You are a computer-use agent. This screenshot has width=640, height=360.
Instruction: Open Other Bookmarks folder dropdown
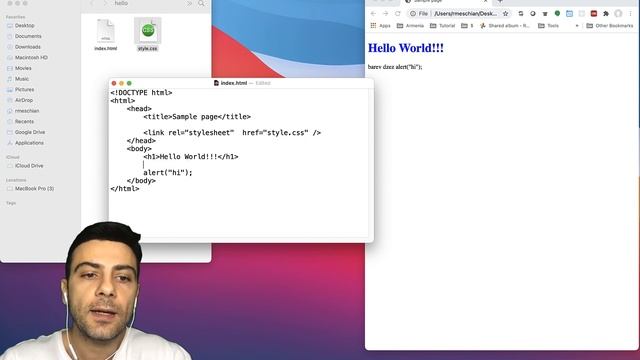coord(609,25)
